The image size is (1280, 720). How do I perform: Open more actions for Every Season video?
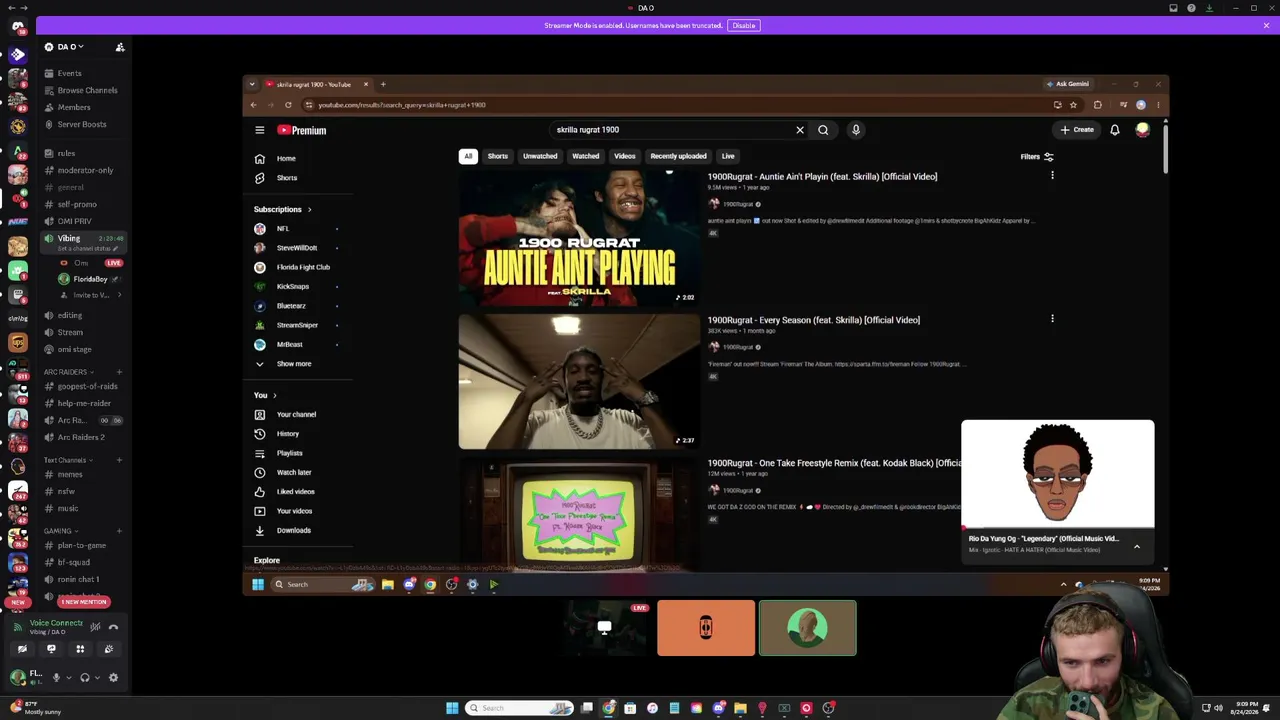[1052, 319]
